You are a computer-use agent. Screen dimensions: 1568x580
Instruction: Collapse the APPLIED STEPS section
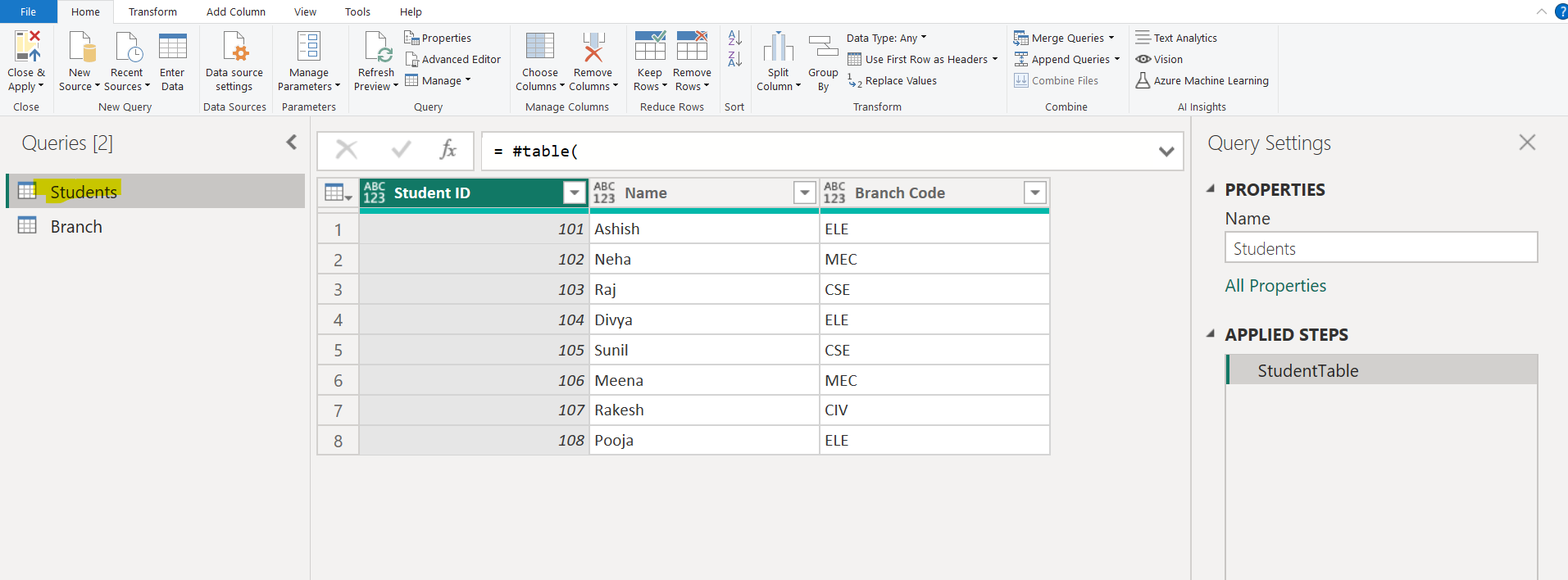1211,334
